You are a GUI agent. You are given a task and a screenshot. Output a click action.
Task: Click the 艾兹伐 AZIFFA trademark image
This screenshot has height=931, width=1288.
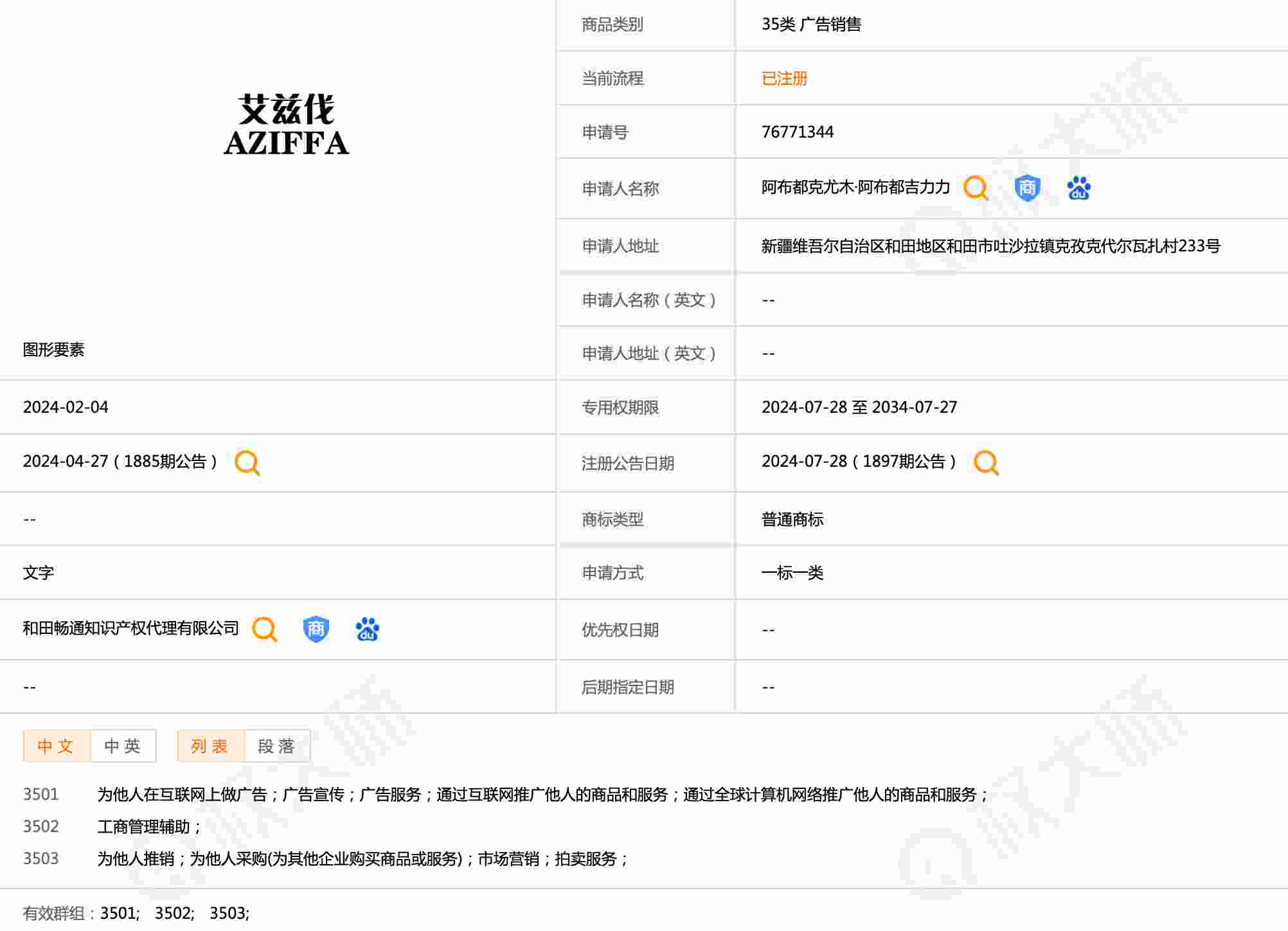(x=287, y=125)
